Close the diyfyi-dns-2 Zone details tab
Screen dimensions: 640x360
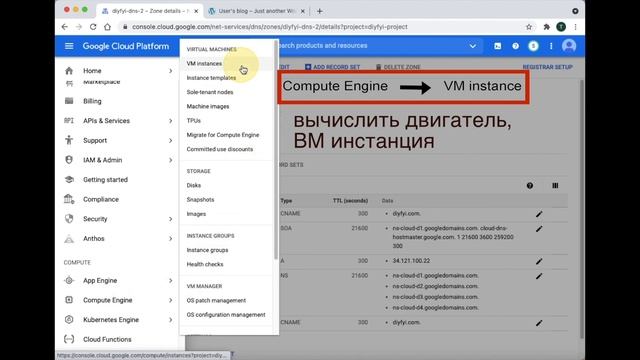pyautogui.click(x=196, y=11)
